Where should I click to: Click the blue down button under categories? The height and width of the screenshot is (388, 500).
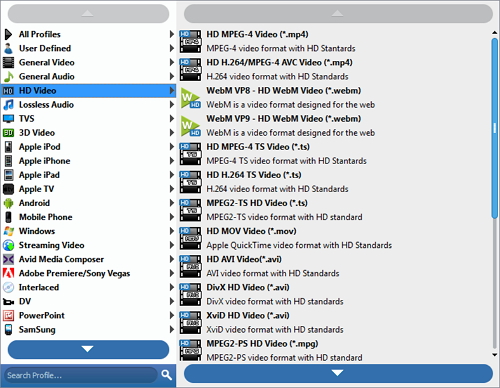click(x=88, y=349)
